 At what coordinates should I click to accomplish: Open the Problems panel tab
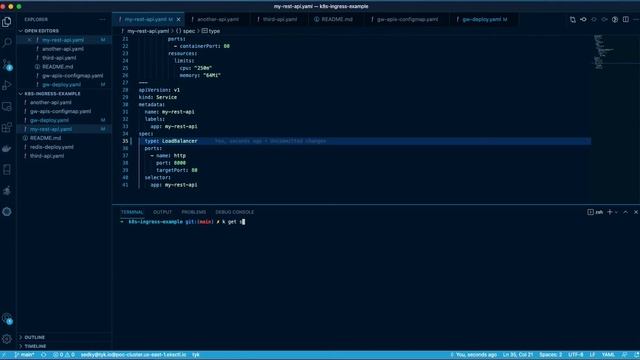[x=193, y=212]
